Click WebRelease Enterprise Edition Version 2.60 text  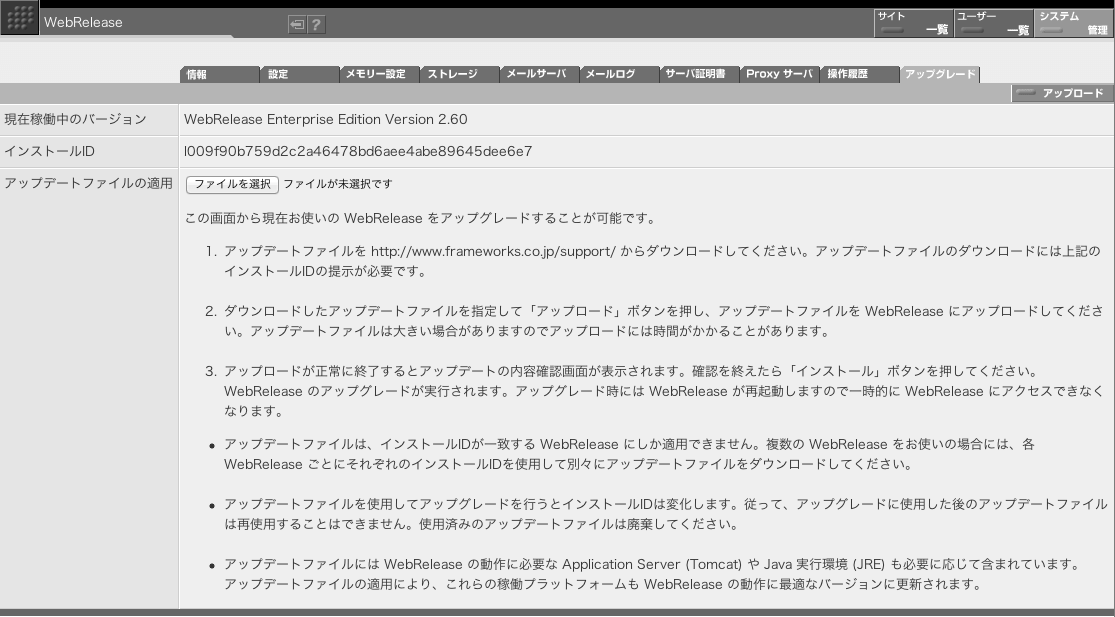click(326, 119)
